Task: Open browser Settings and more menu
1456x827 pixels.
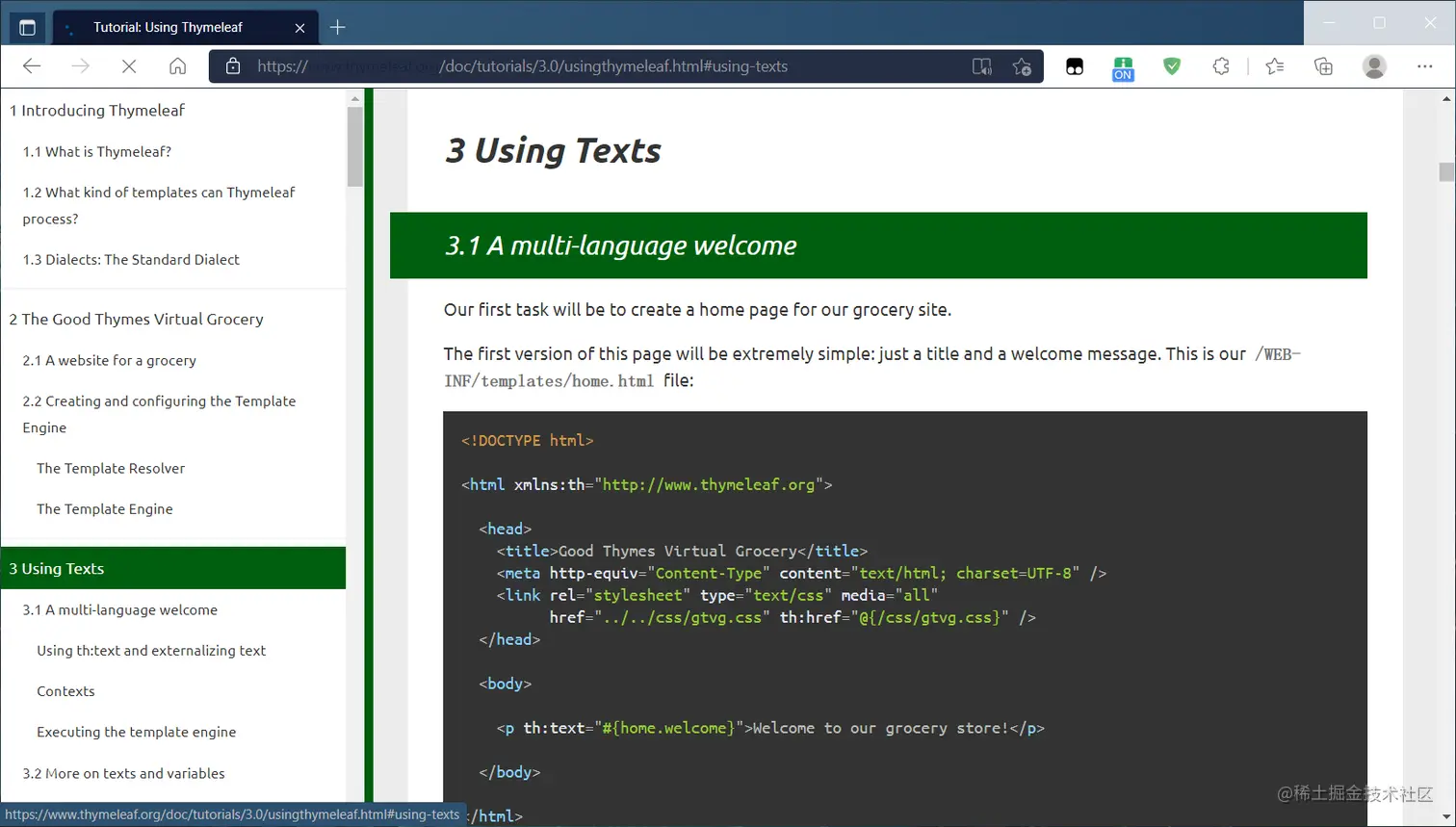Action: [x=1425, y=66]
